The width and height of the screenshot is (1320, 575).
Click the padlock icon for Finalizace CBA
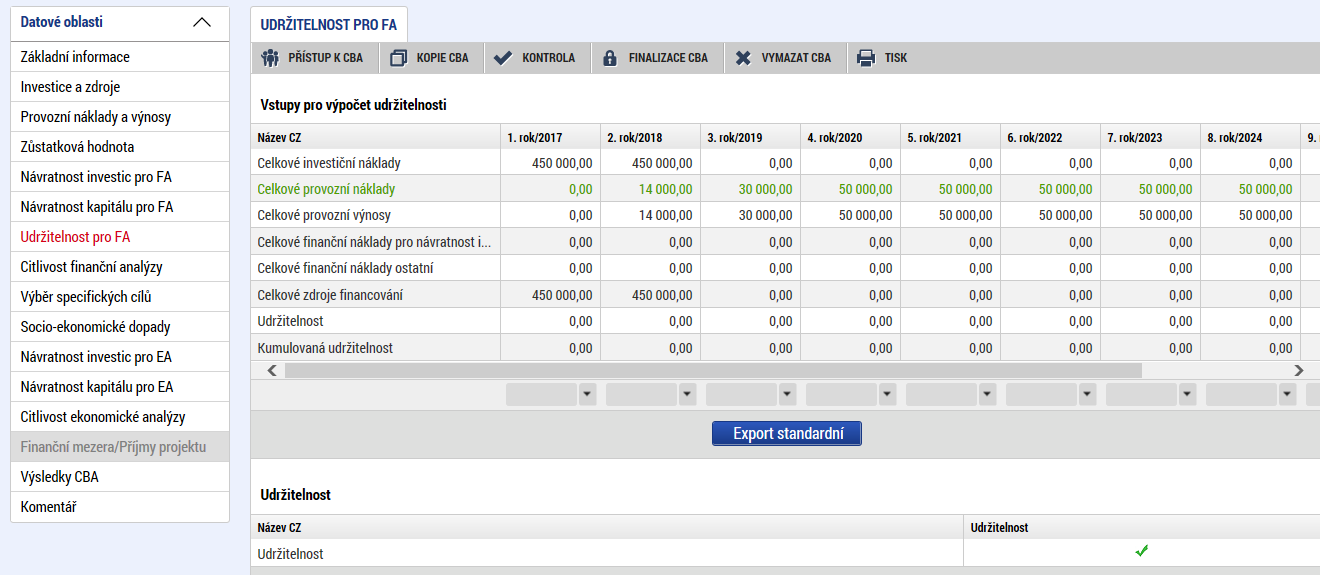(610, 58)
